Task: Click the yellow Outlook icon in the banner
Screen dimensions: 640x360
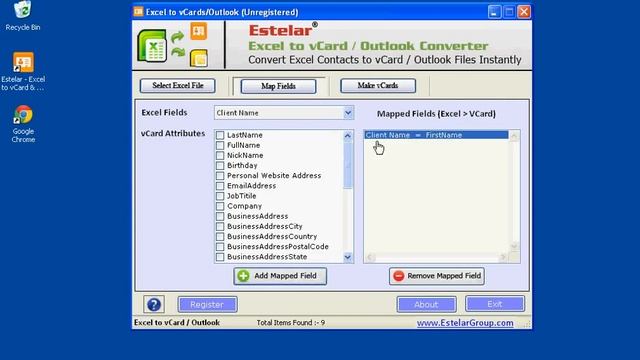Action: click(199, 58)
